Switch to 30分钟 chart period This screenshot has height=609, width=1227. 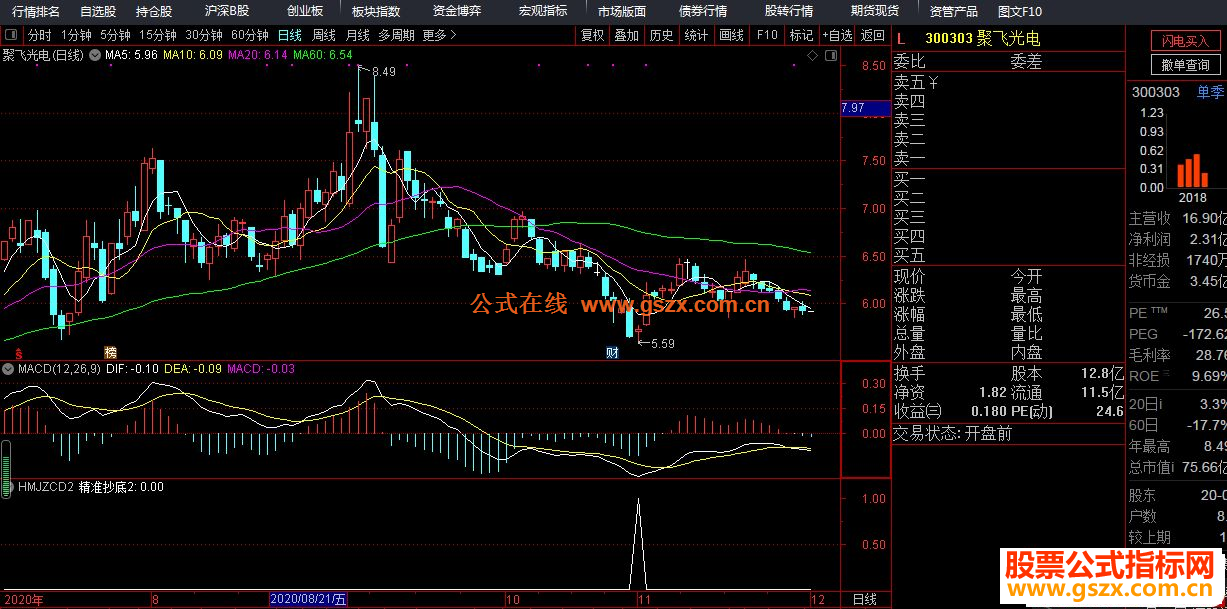pos(204,35)
